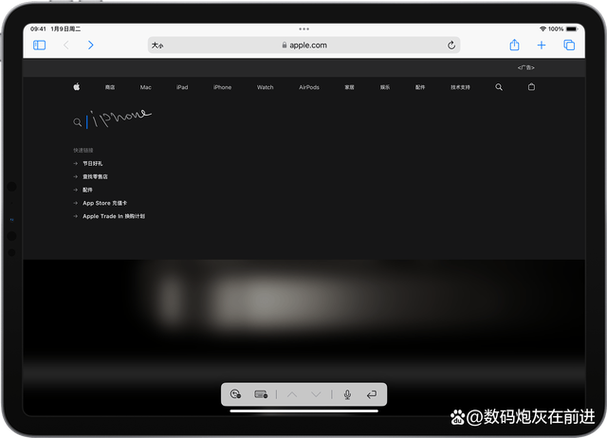607x438 pixels.
Task: Open the AirPods navigation item
Action: tap(309, 88)
